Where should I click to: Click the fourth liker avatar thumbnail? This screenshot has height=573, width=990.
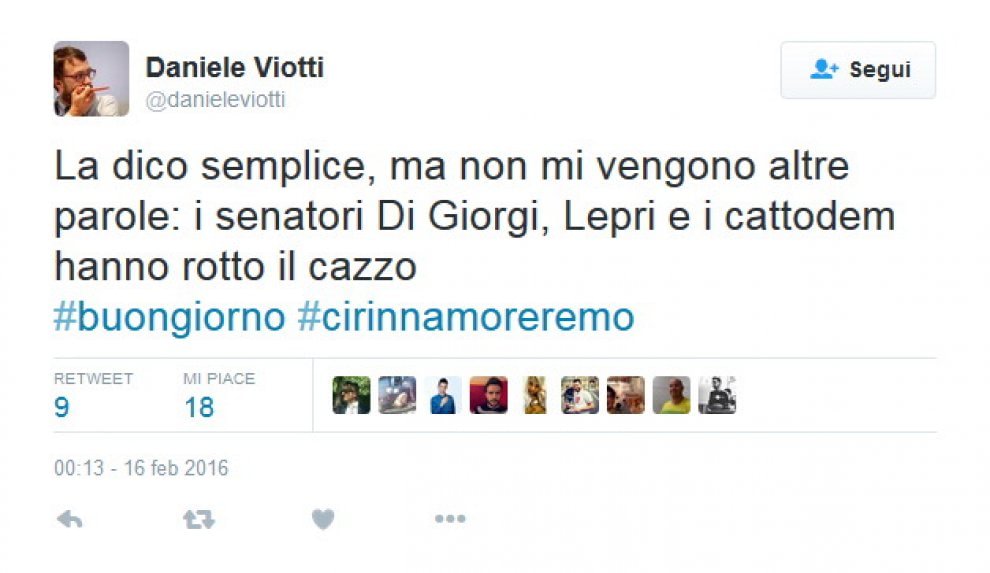489,395
